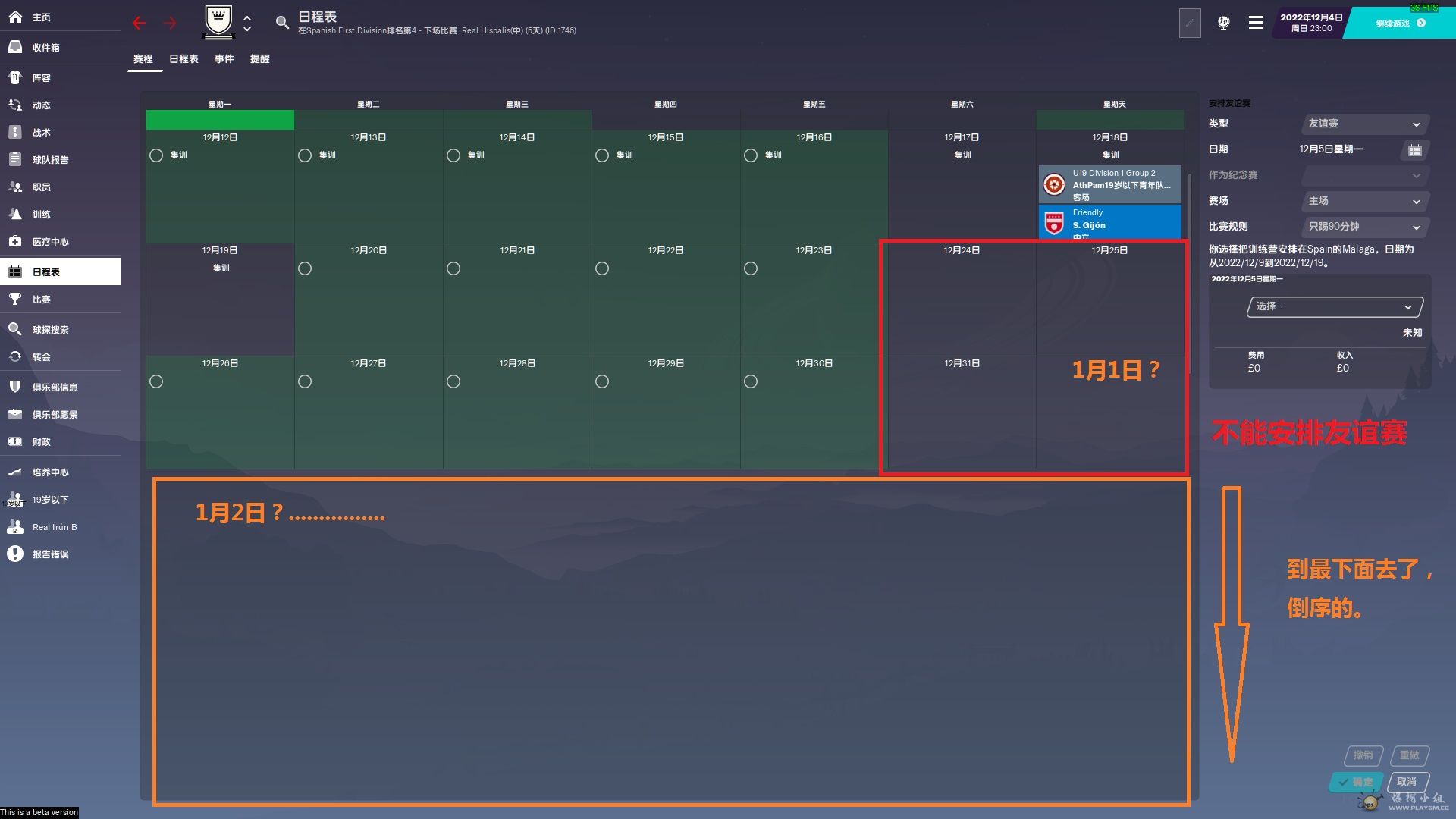
Task: Open the 收件箱 inbox icon
Action: pyautogui.click(x=15, y=47)
